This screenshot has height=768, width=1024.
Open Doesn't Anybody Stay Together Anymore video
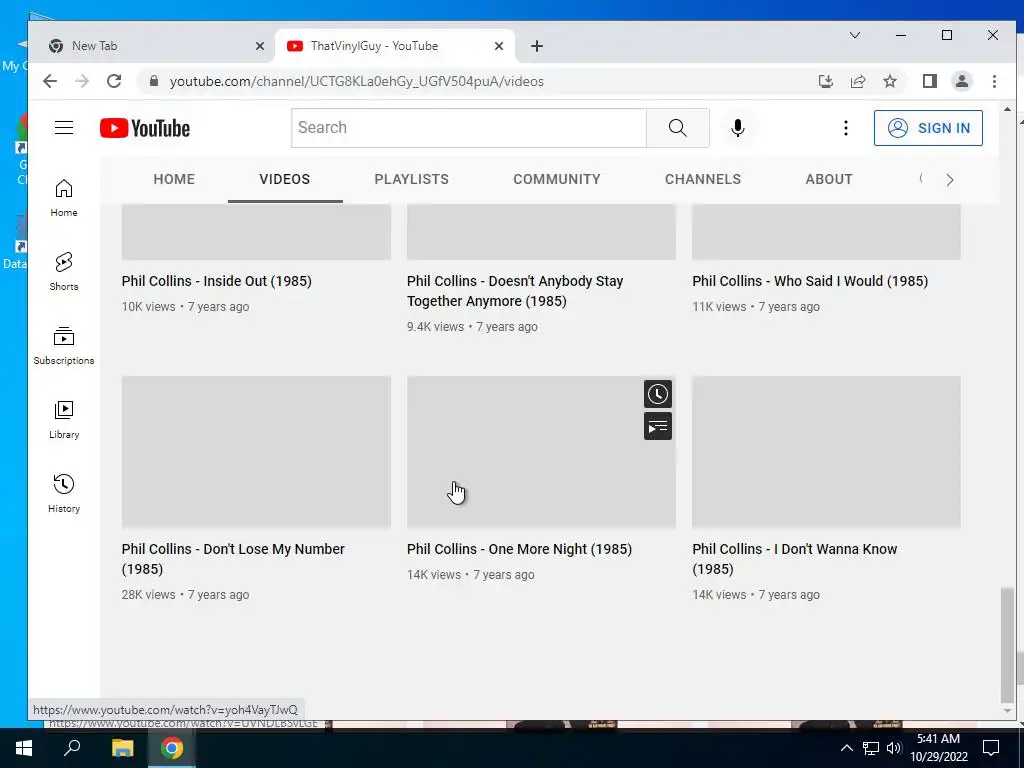pyautogui.click(x=515, y=291)
